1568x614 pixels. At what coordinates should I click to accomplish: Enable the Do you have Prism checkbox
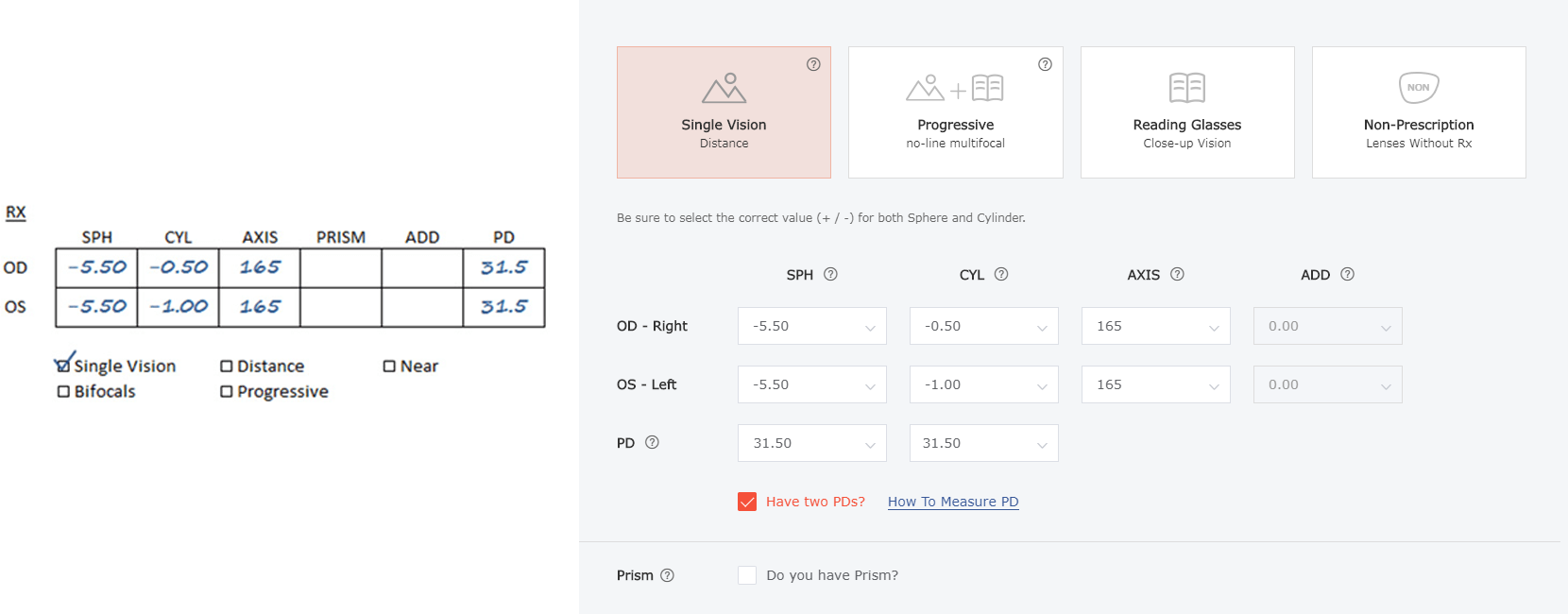coord(747,575)
